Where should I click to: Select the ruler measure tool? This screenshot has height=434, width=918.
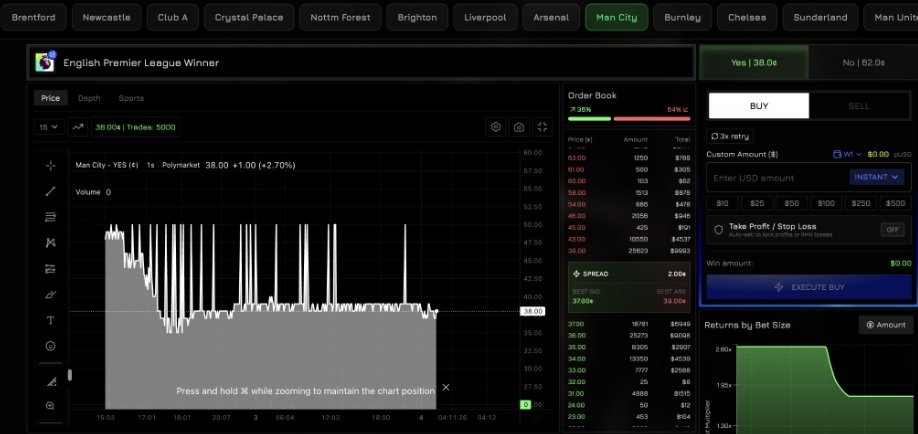[x=50, y=382]
